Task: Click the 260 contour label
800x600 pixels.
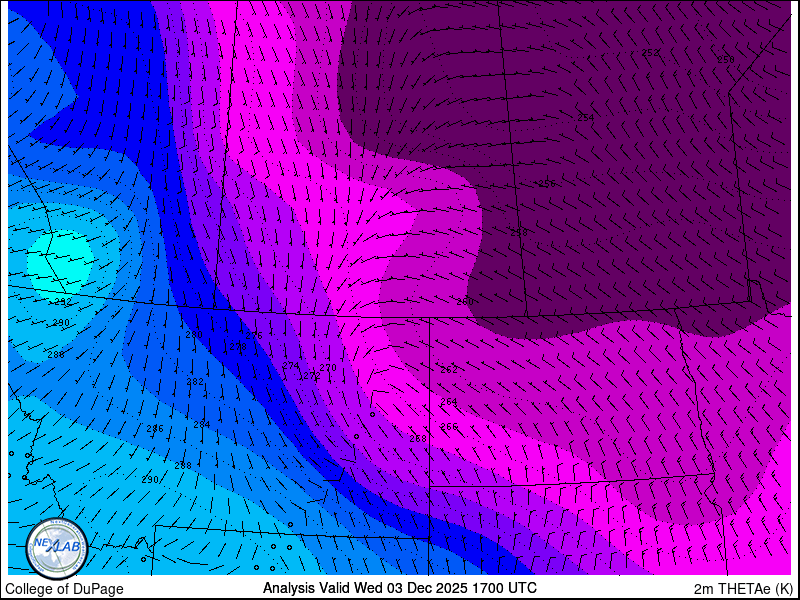Action: tap(464, 302)
